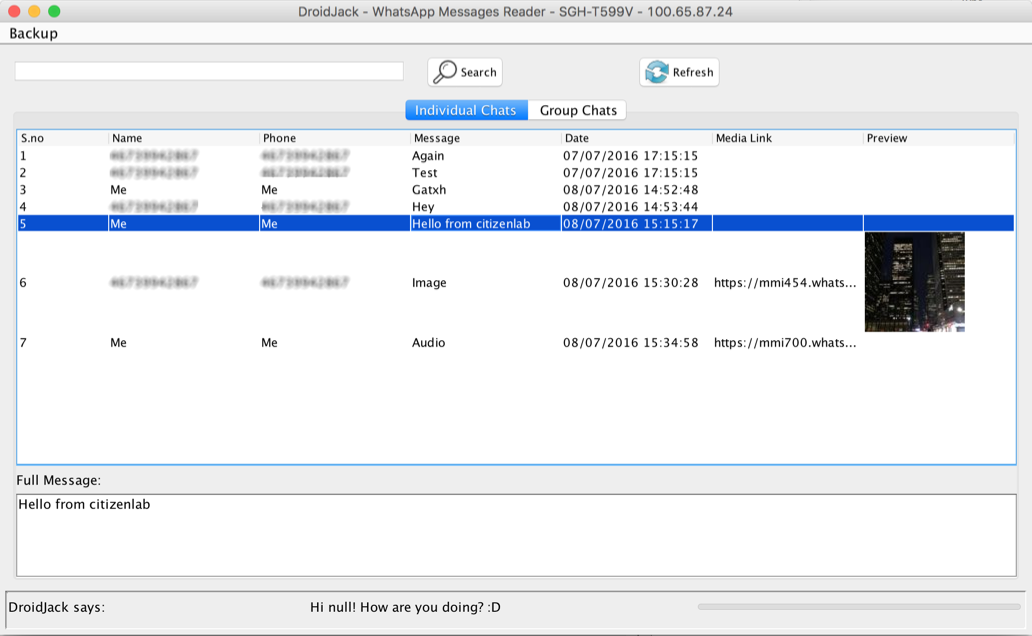
Task: Click the date 07/07/2016 17:15:15 in row 1
Action: click(x=631, y=156)
